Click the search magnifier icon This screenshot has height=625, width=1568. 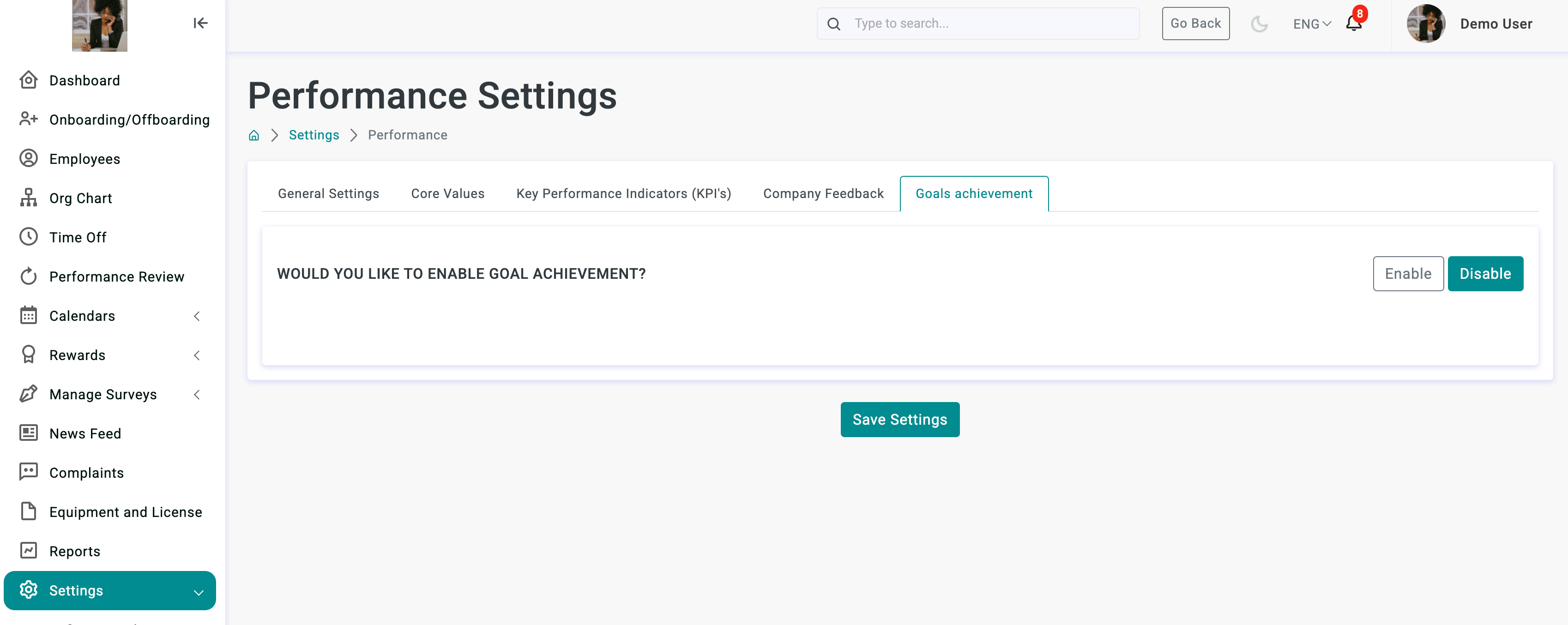[834, 24]
